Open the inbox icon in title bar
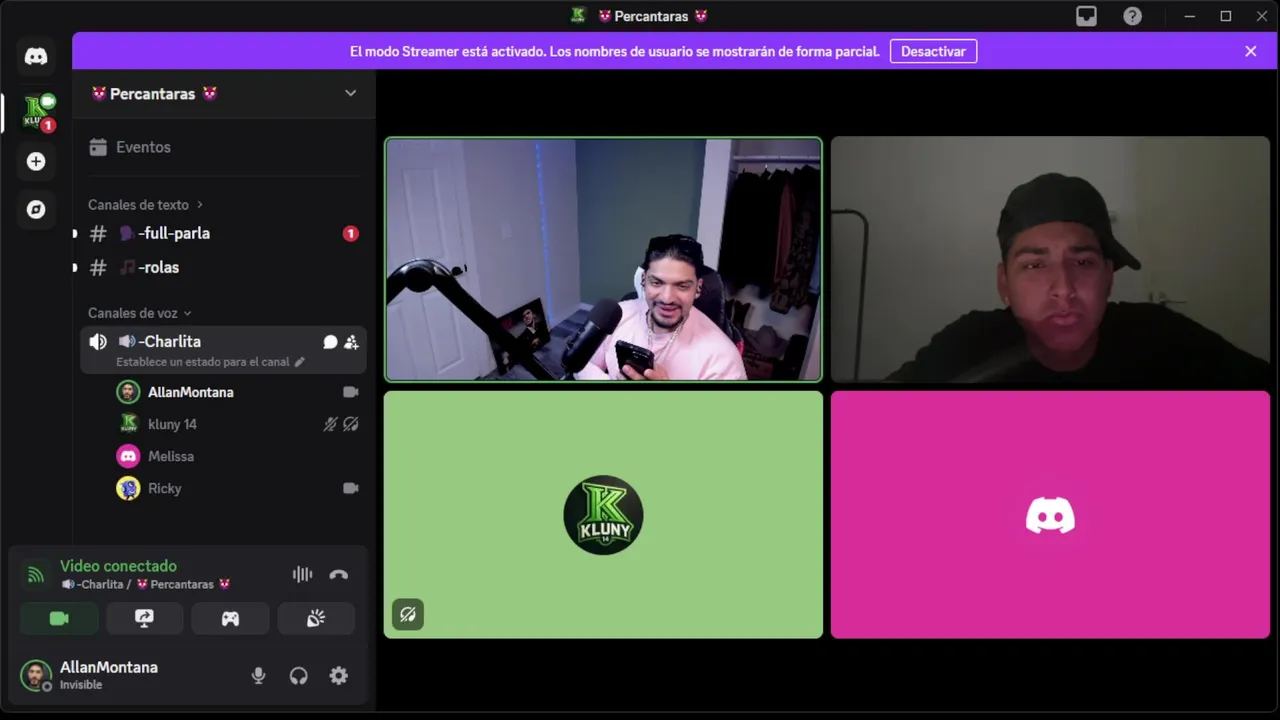 tap(1086, 16)
